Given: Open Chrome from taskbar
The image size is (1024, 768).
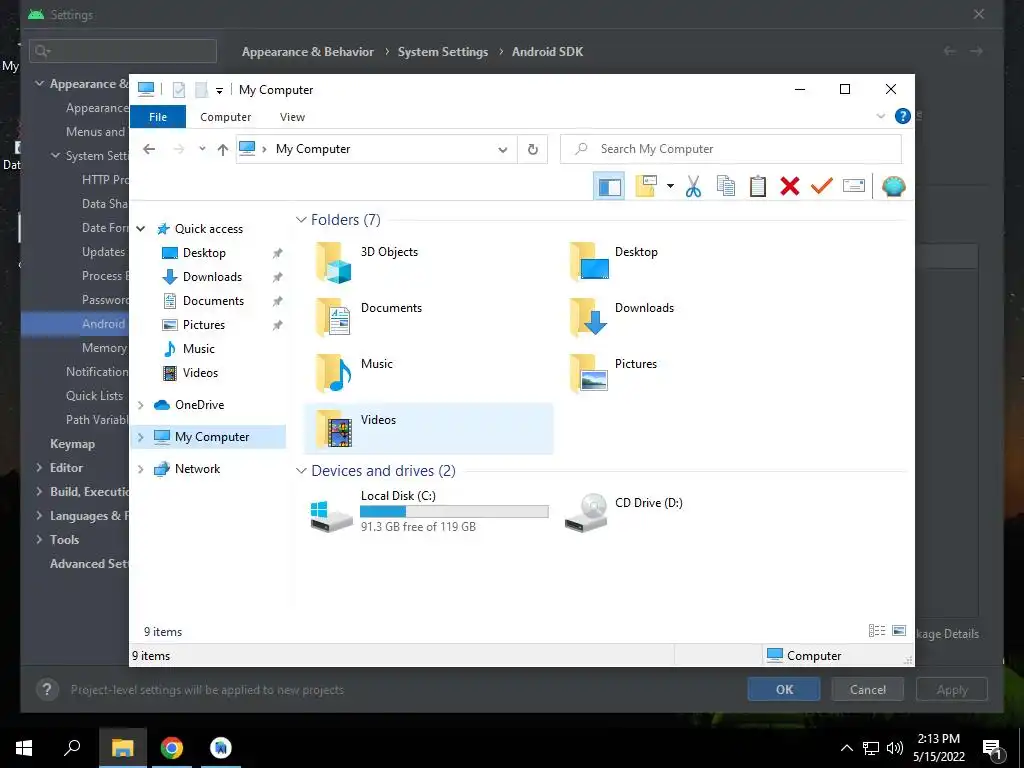Looking at the screenshot, I should [x=172, y=748].
